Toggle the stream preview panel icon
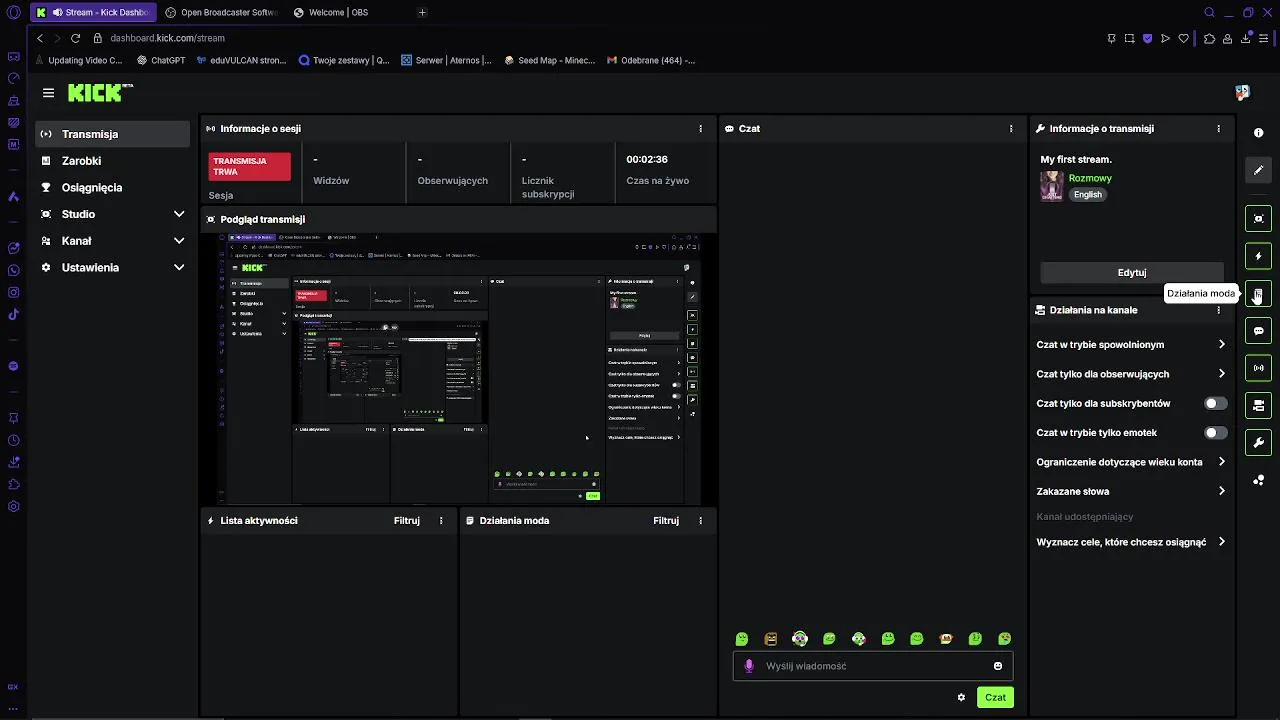The height and width of the screenshot is (720, 1280). click(x=1258, y=219)
